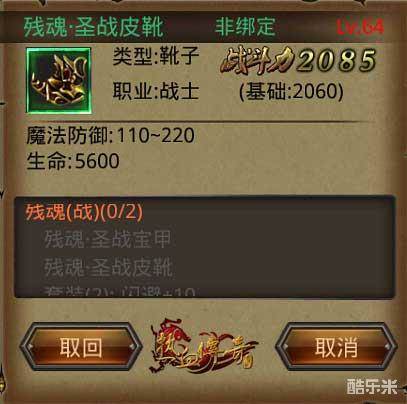Select set piece 残魂·圣战皮靴 in list

click(x=108, y=267)
